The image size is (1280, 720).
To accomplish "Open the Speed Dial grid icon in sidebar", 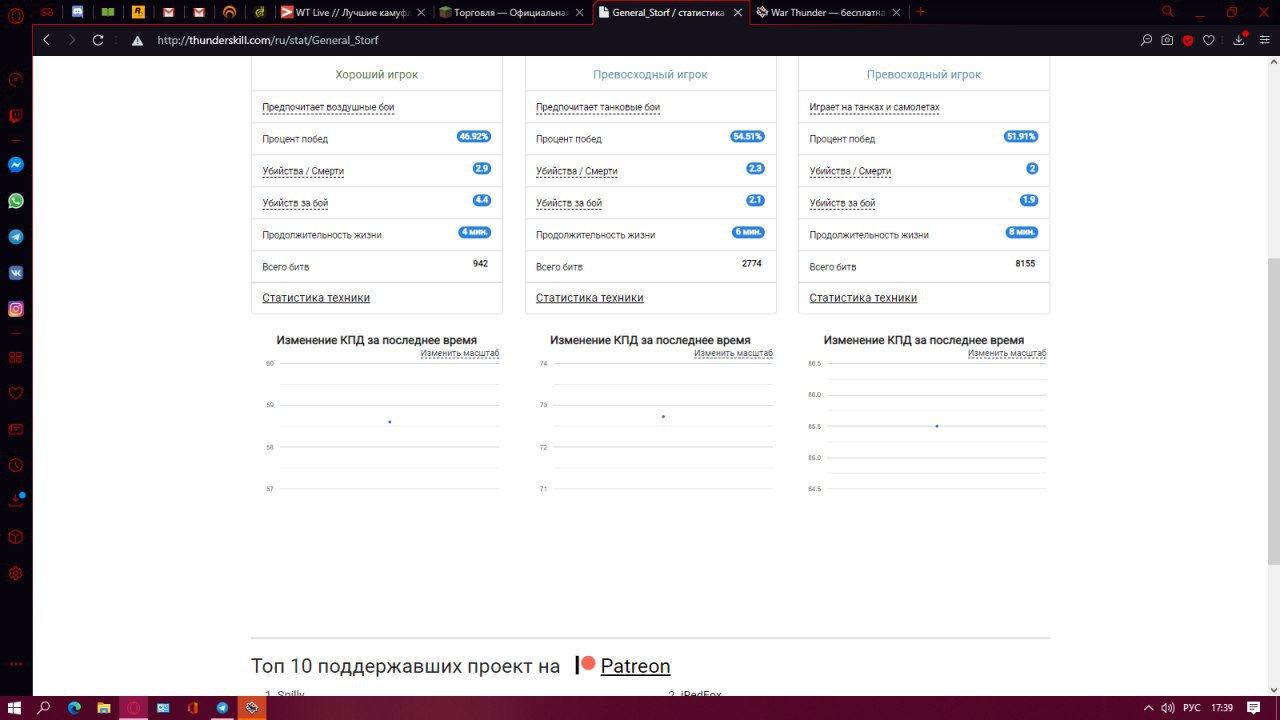I will [15, 357].
